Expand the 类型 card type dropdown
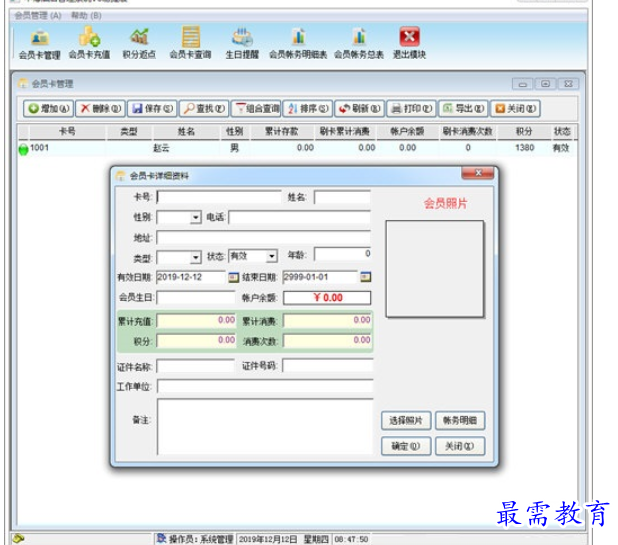The width and height of the screenshot is (618, 545). (195, 257)
